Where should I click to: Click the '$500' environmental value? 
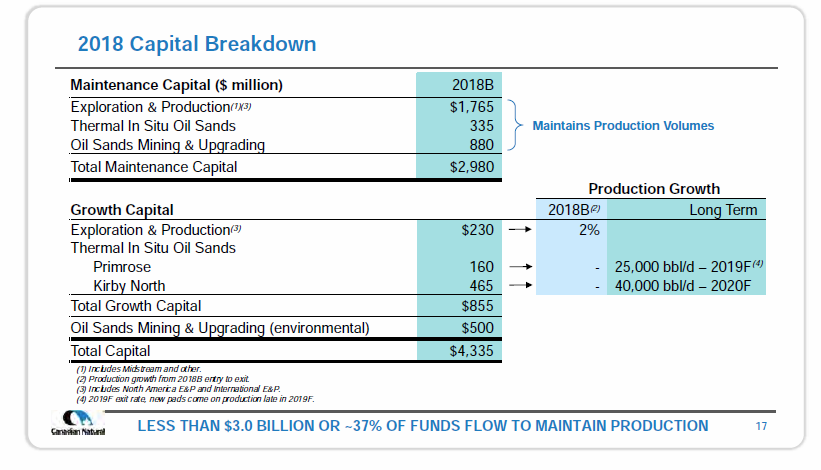point(477,328)
